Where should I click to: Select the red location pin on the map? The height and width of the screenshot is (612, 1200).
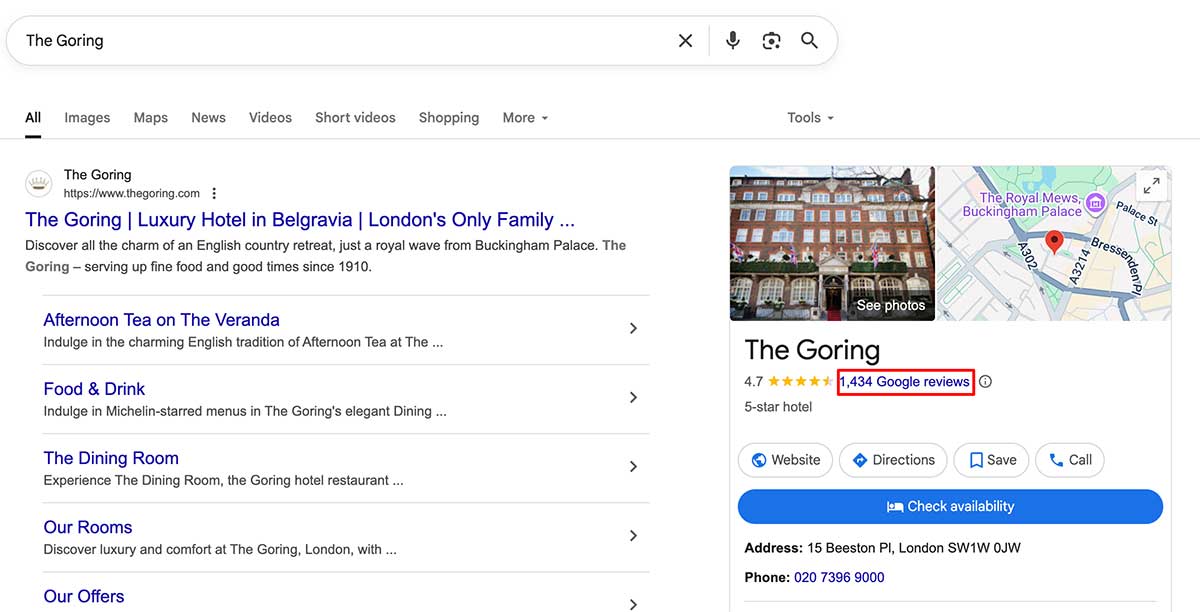coord(1054,241)
